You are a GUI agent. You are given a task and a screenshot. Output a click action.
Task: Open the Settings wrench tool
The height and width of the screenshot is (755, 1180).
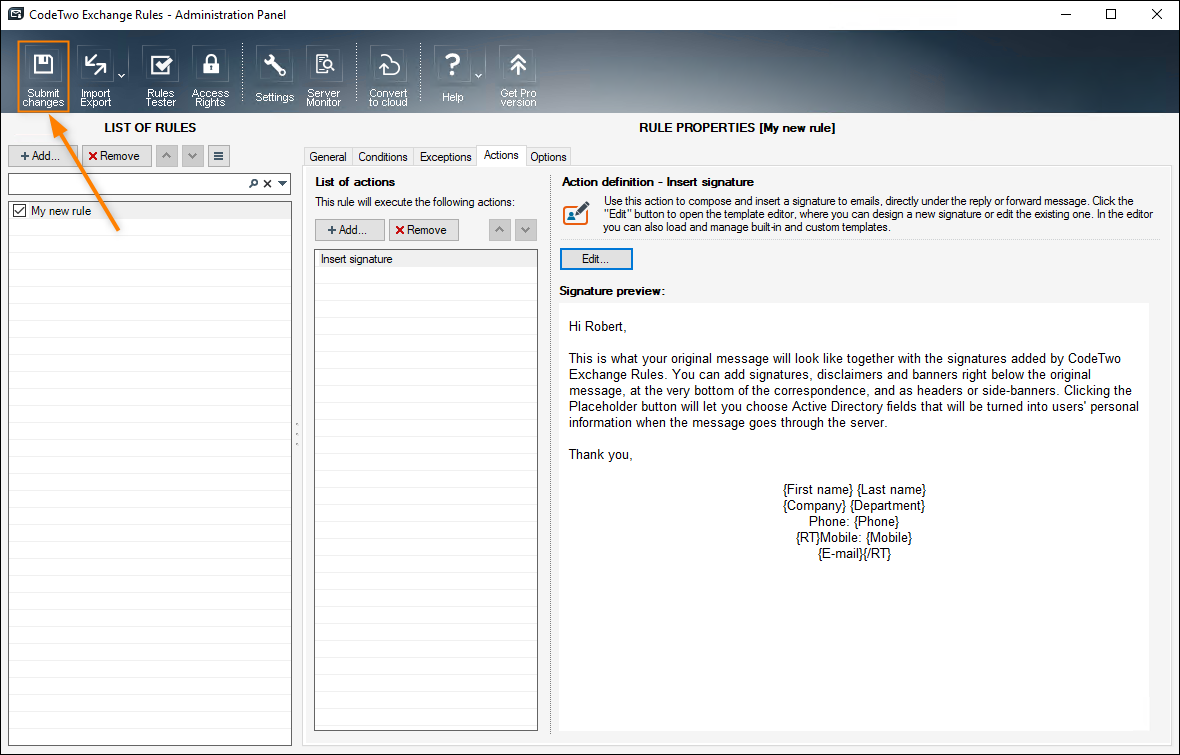(274, 76)
